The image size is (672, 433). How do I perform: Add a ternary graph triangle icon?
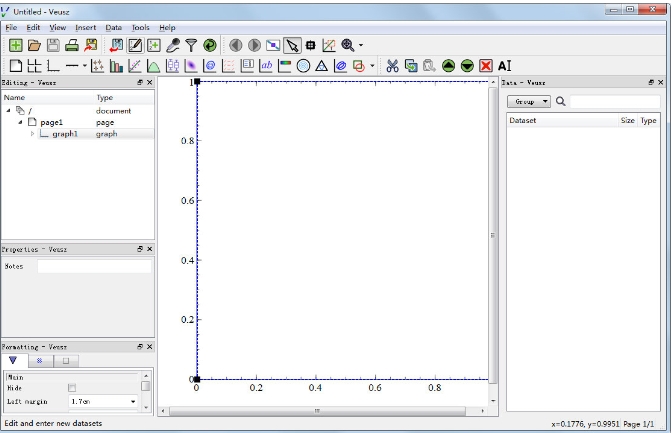coord(322,66)
